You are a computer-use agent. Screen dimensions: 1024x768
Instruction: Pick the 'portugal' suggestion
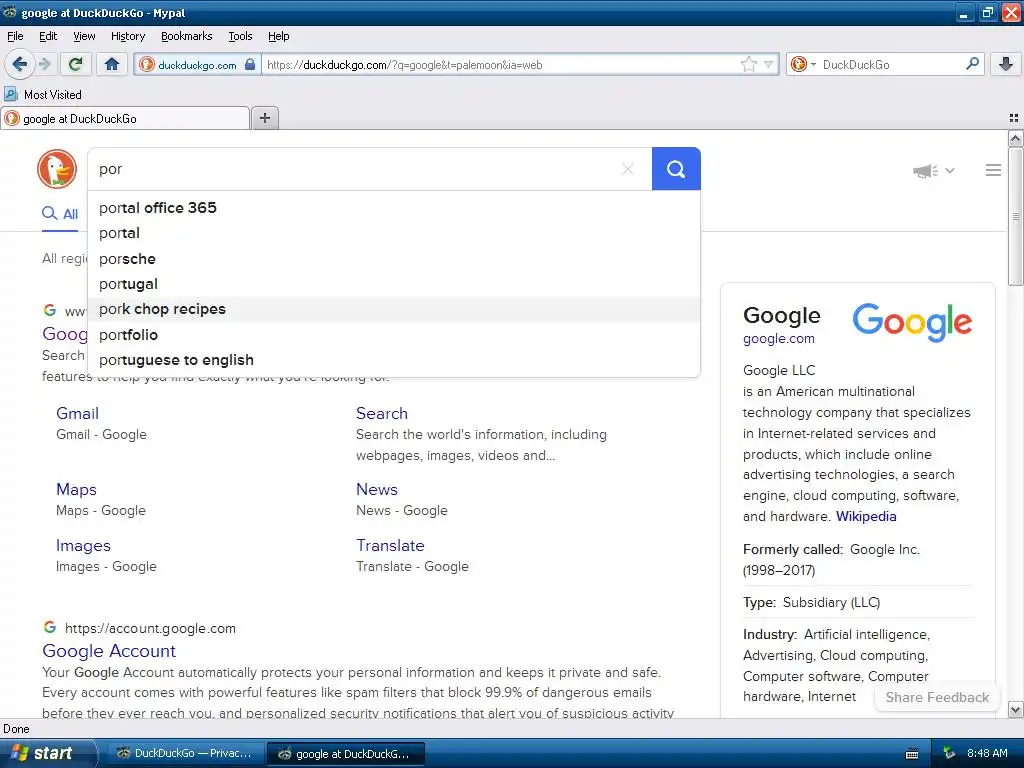(394, 284)
